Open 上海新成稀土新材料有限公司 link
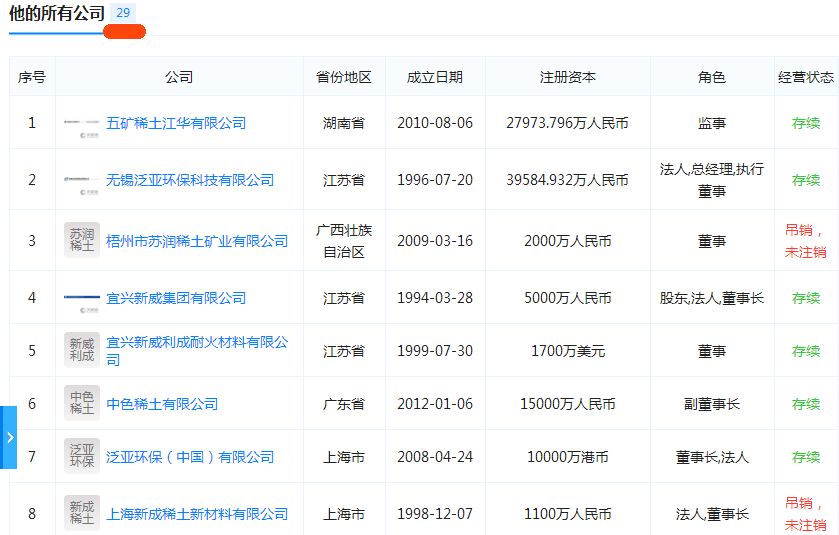The width and height of the screenshot is (839, 535). pos(197,514)
